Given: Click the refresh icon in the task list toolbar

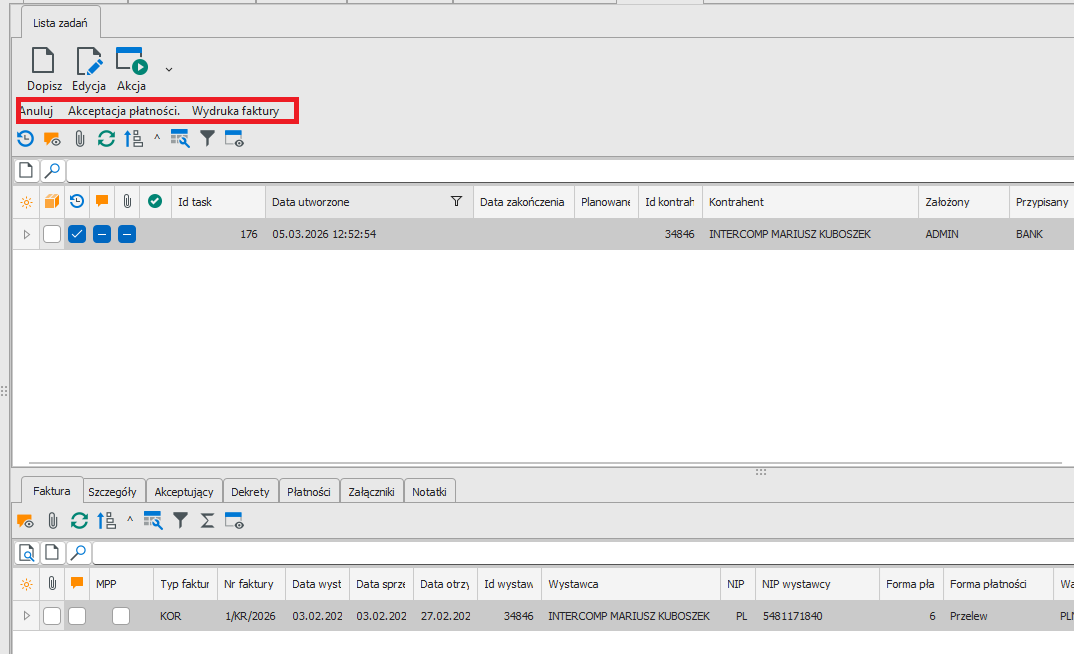Looking at the screenshot, I should coord(106,139).
